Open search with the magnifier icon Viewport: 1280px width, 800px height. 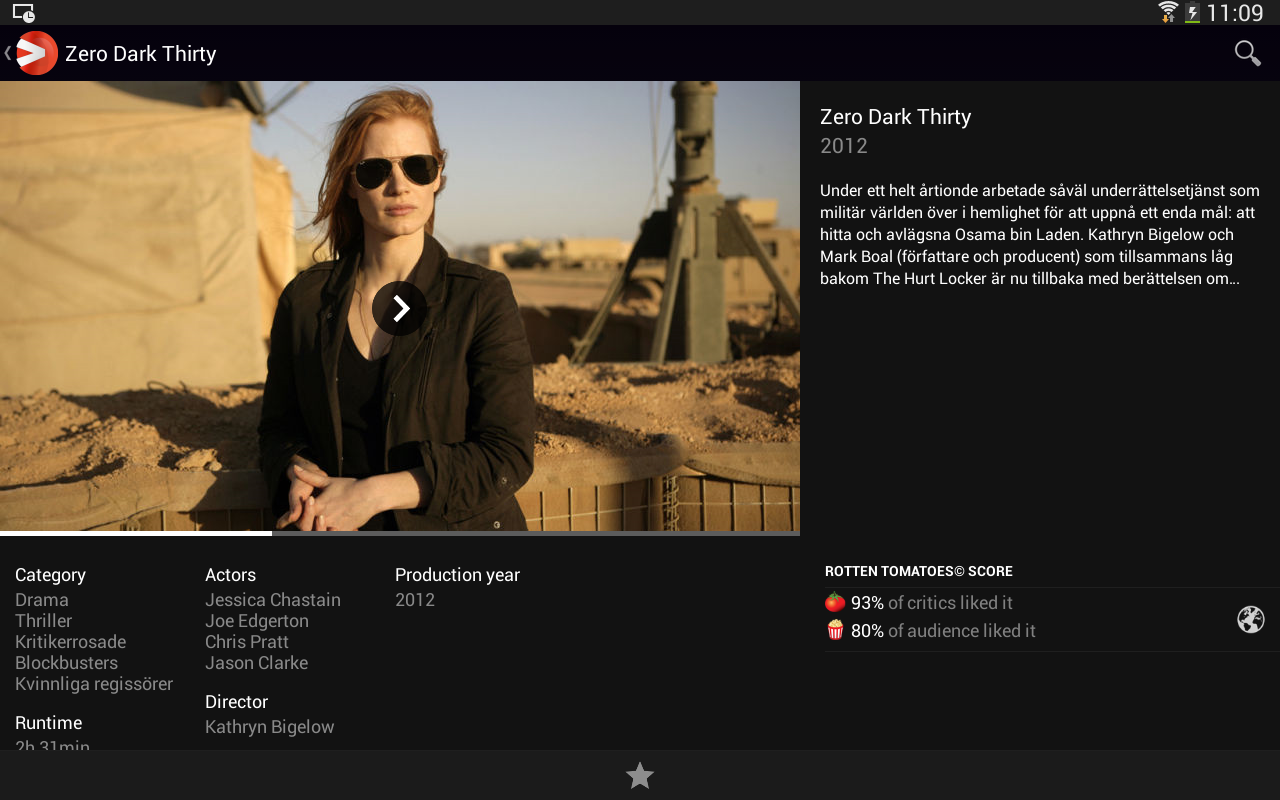[1247, 53]
